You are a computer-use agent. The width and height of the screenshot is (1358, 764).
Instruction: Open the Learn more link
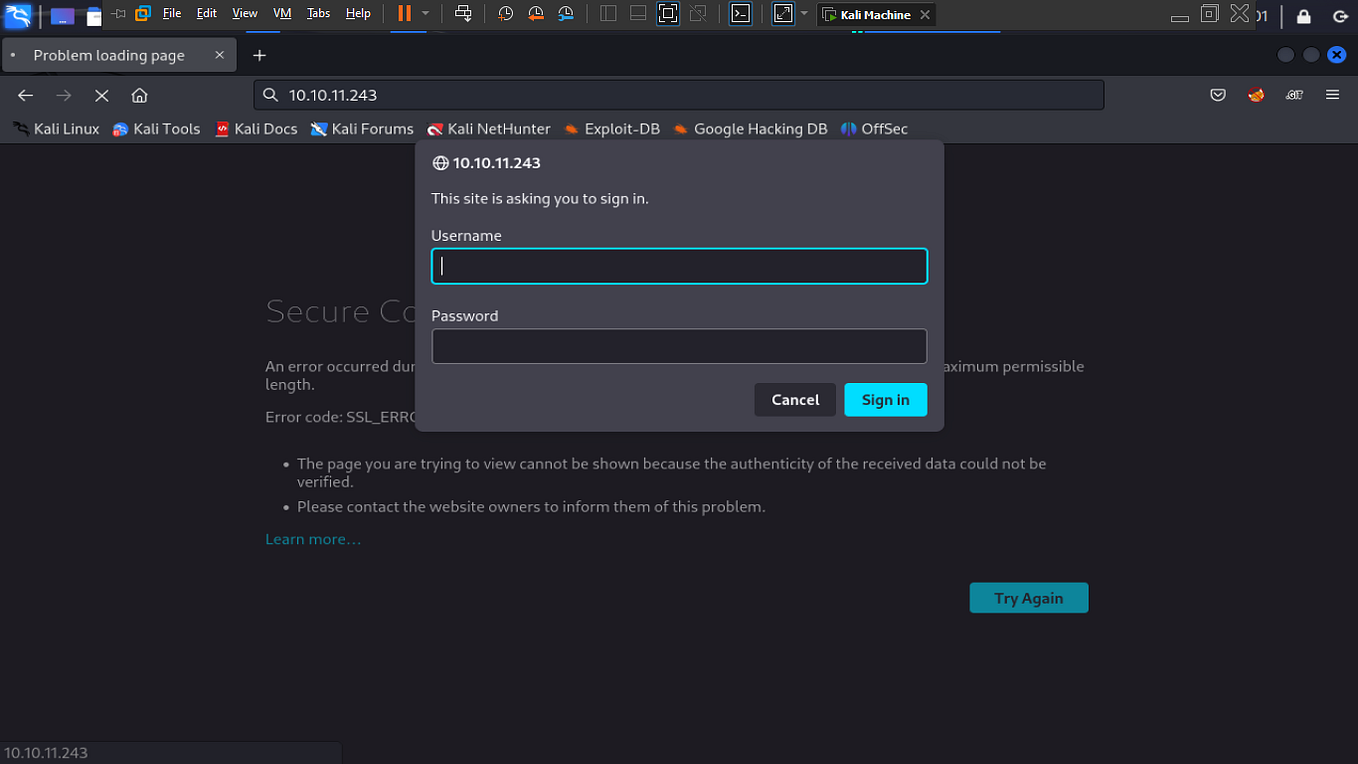coord(313,538)
